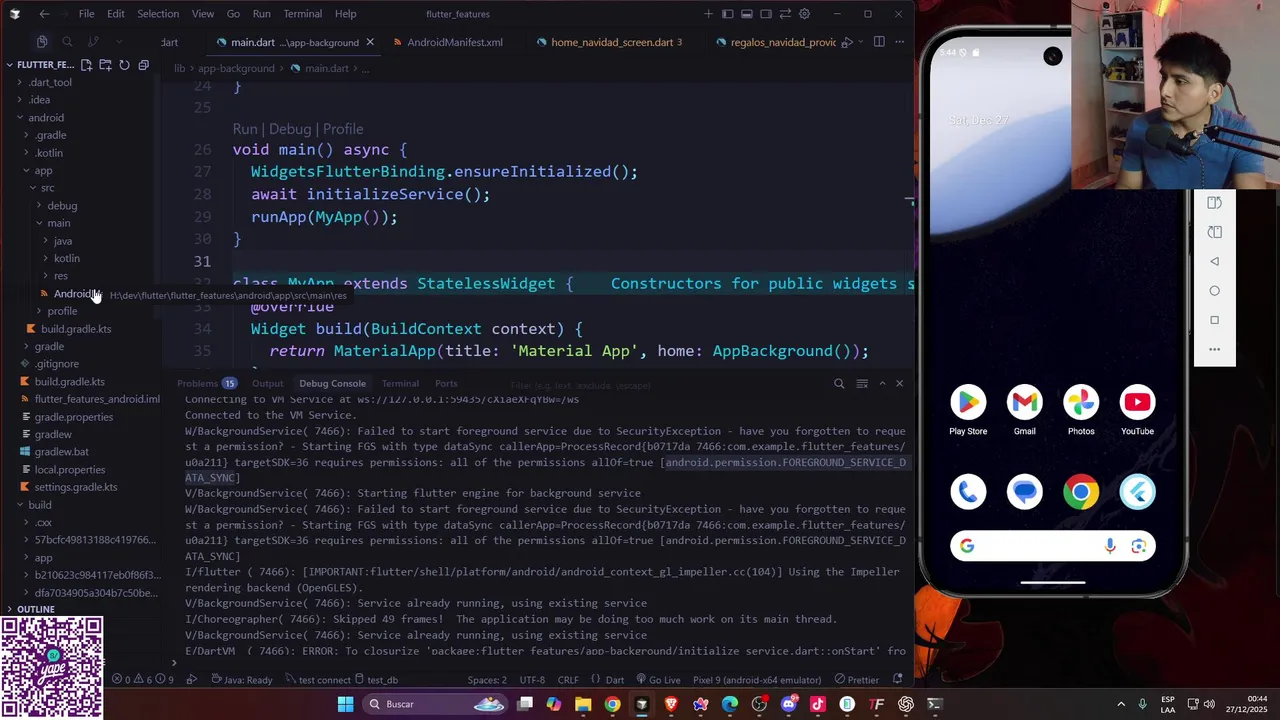Image resolution: width=1280 pixels, height=720 pixels.
Task: Open the Explorer view icon
Action: (x=42, y=42)
